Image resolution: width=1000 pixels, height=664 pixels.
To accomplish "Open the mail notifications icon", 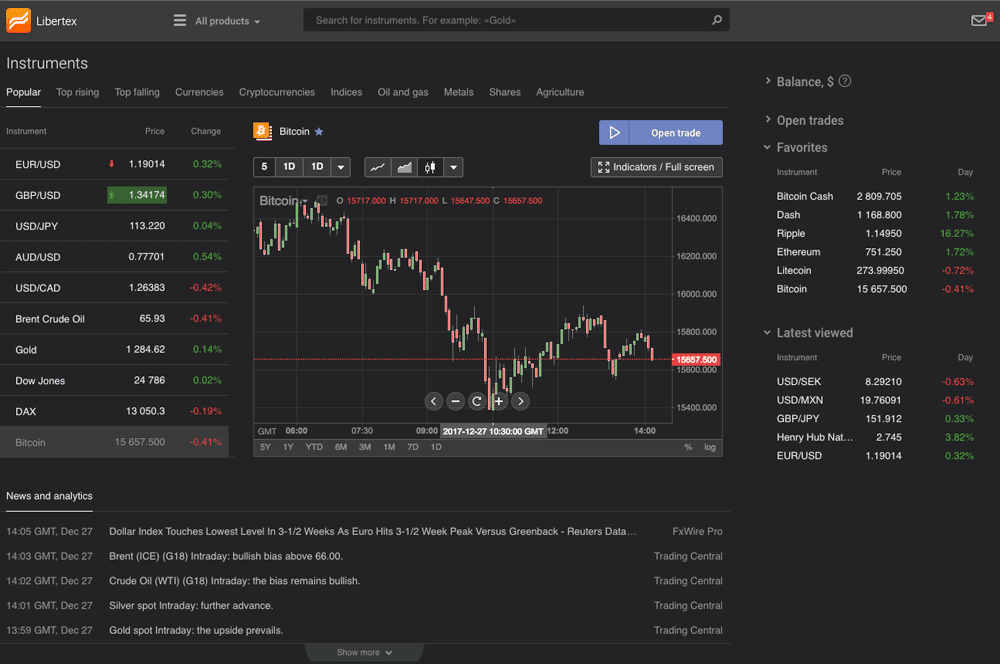I will (980, 20).
